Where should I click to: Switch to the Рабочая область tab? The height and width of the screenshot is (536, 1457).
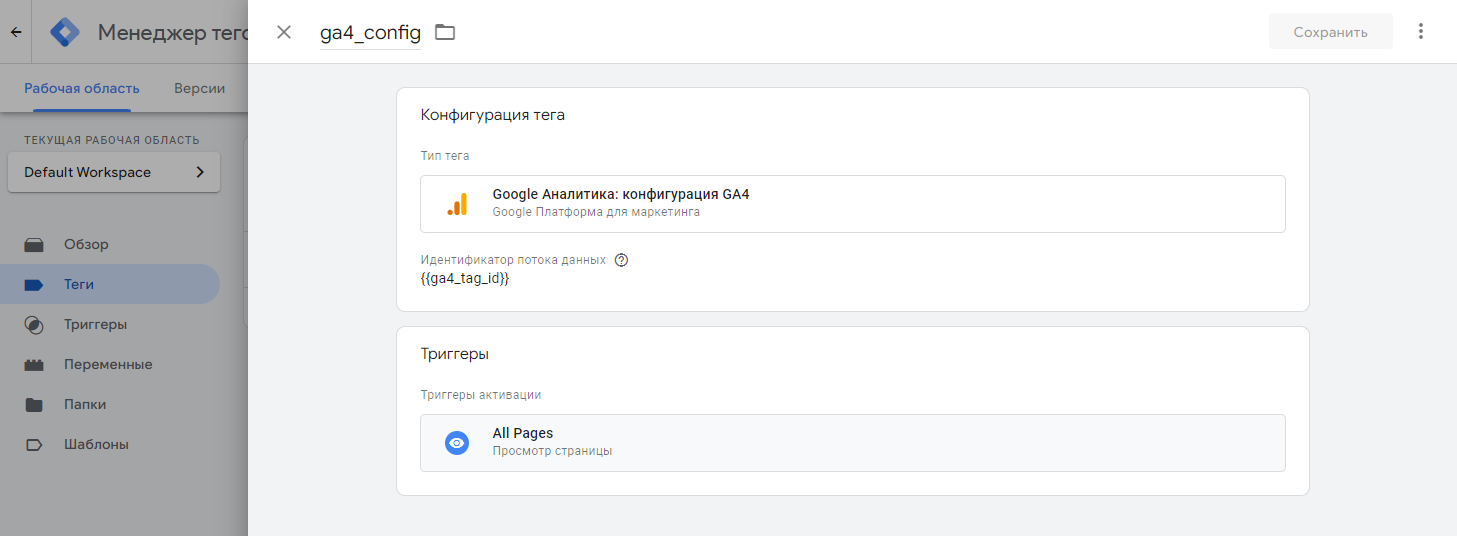point(82,88)
